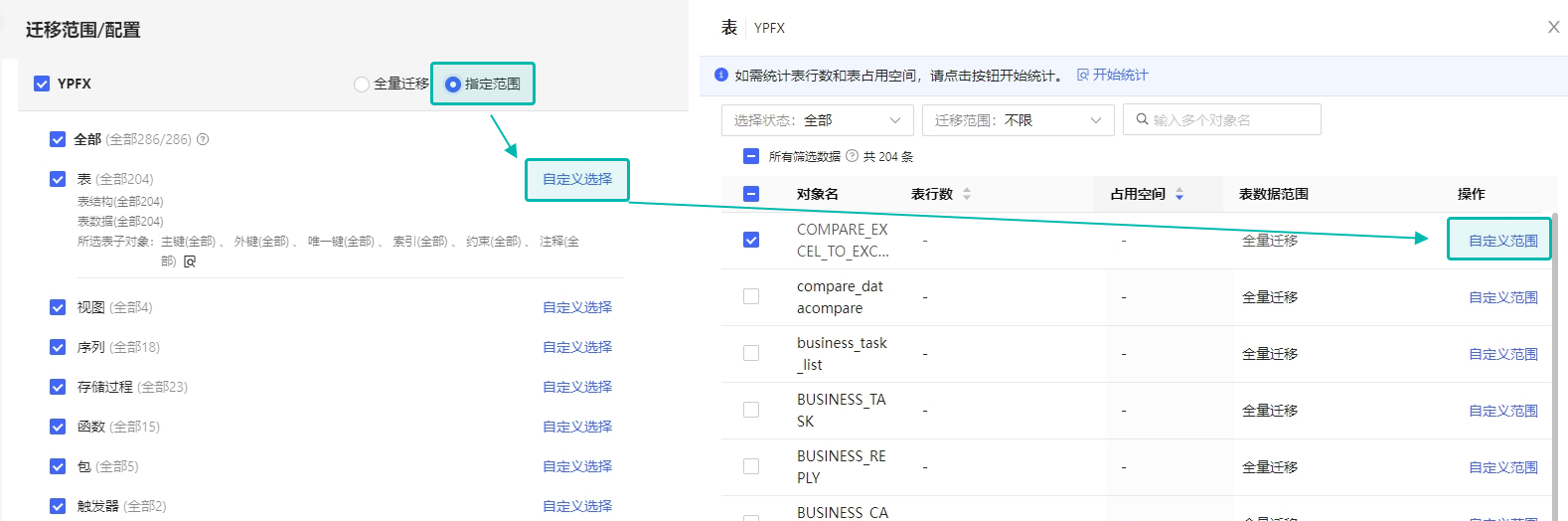Click the 表数据(全部204) text
The width and height of the screenshot is (1568, 521).
pos(120,222)
